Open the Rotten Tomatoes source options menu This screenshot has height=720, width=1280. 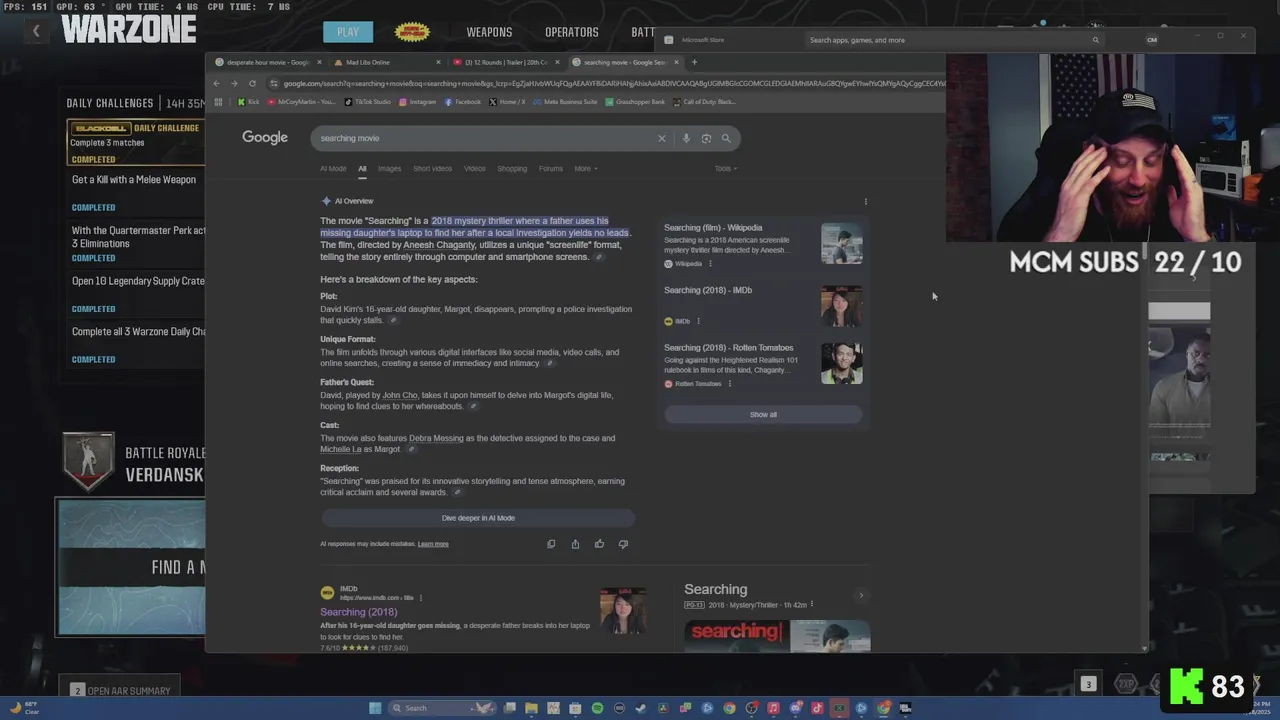point(729,384)
